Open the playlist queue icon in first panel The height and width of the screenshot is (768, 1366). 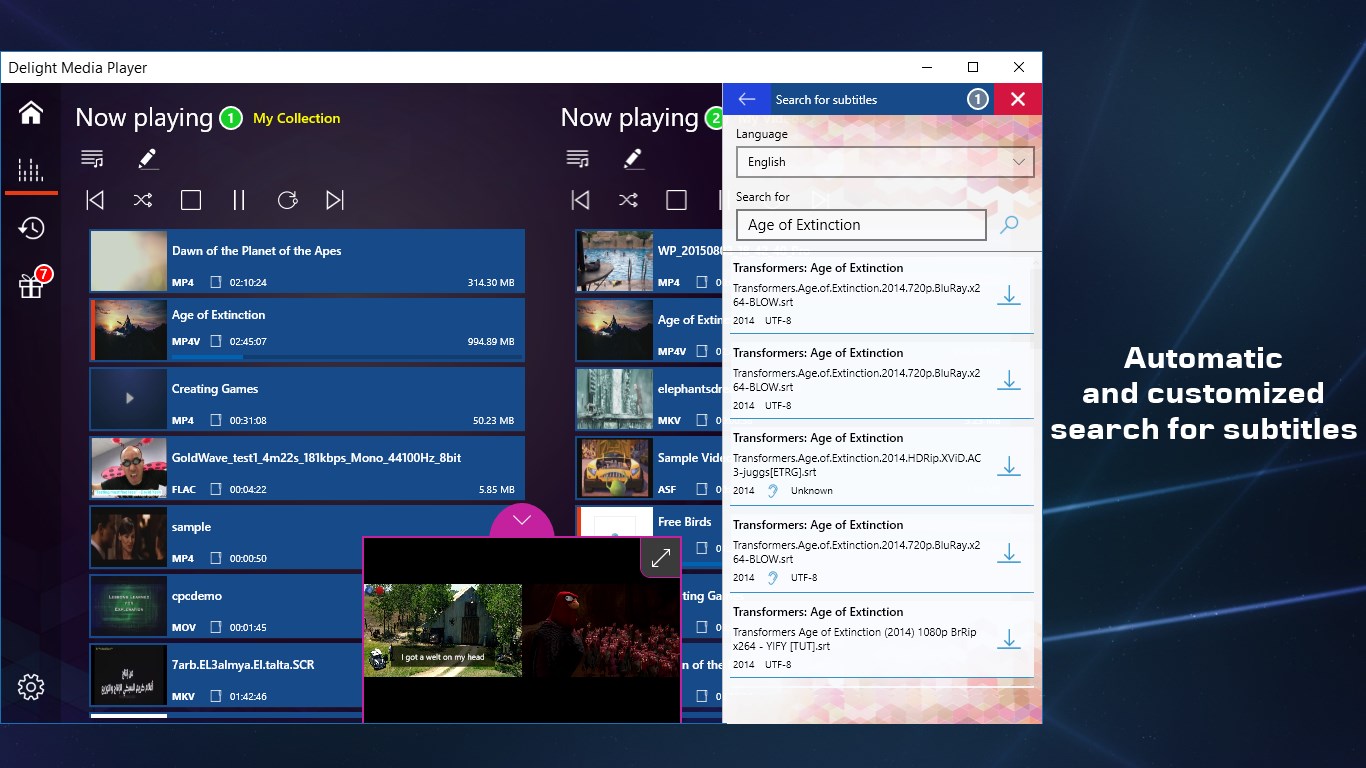[92, 159]
